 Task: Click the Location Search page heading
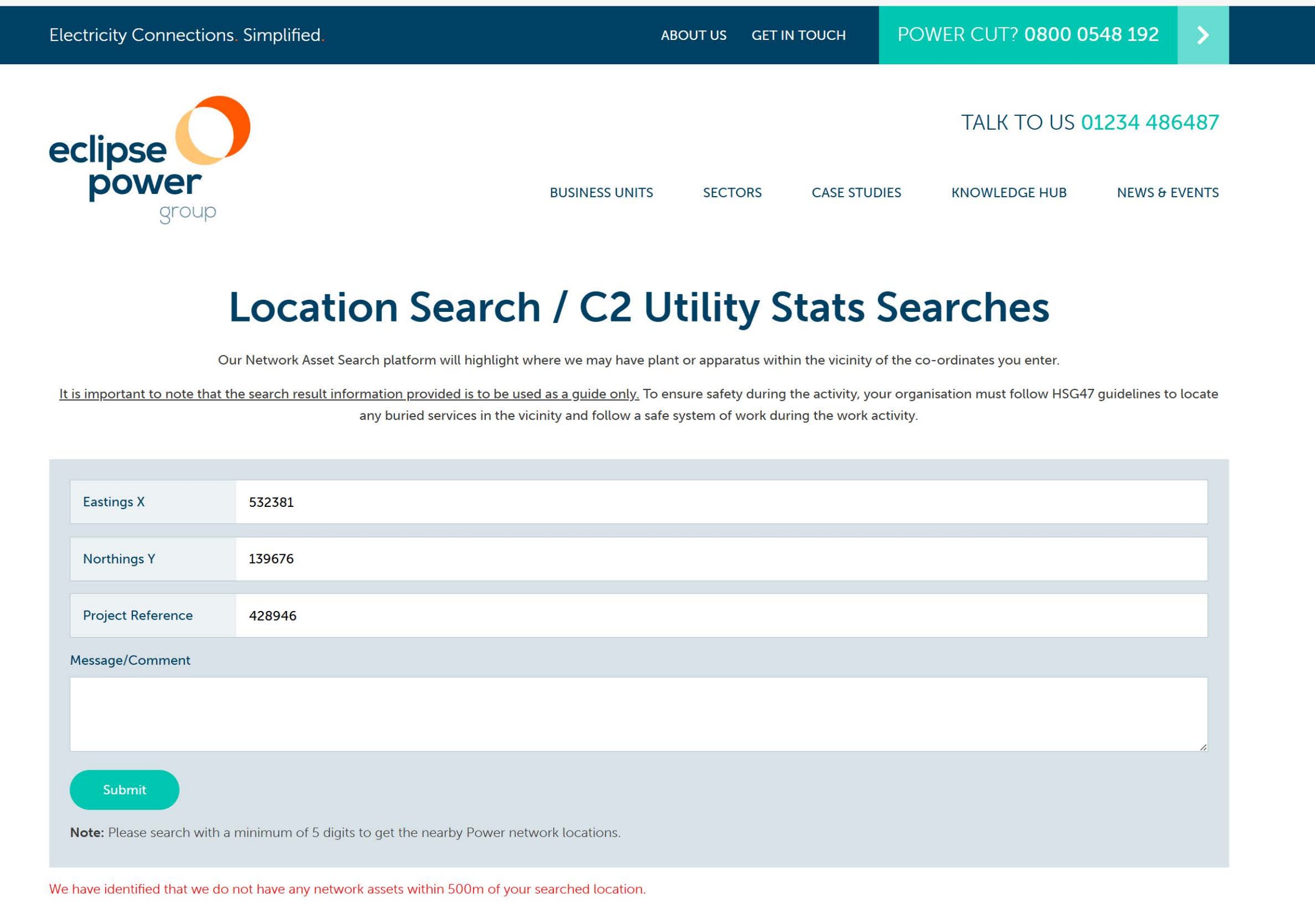638,308
